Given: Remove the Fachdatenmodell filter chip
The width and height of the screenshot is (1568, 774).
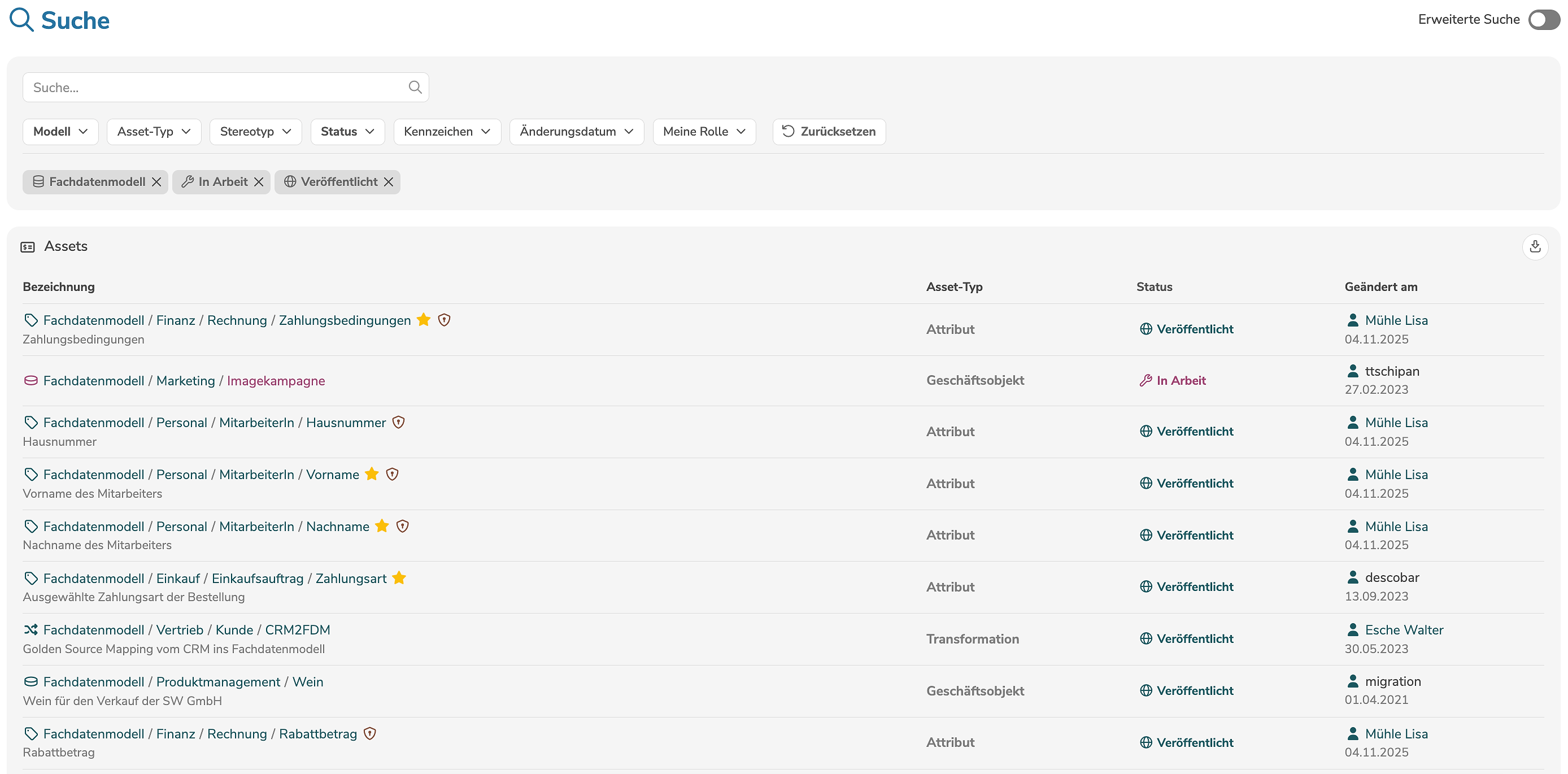Looking at the screenshot, I should pyautogui.click(x=156, y=181).
